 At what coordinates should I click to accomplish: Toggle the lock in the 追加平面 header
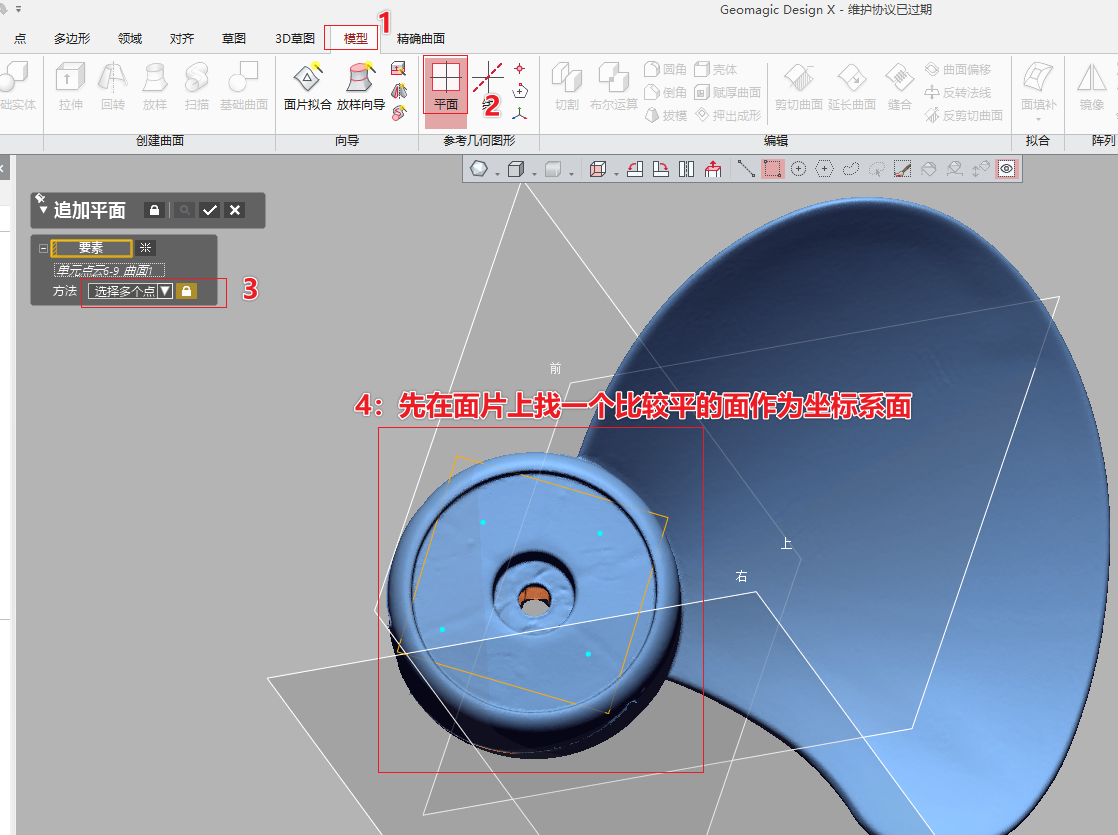(x=156, y=210)
